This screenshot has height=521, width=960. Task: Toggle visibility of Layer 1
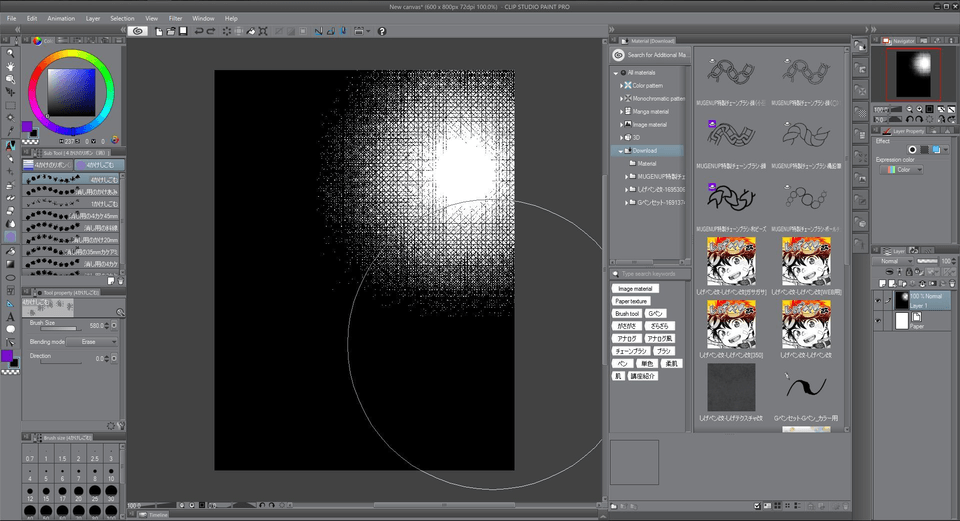click(878, 299)
